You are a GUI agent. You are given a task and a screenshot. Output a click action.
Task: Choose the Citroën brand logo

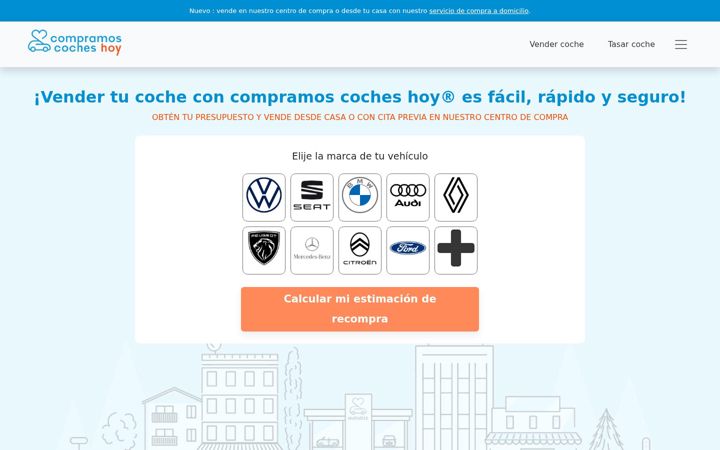pyautogui.click(x=360, y=250)
